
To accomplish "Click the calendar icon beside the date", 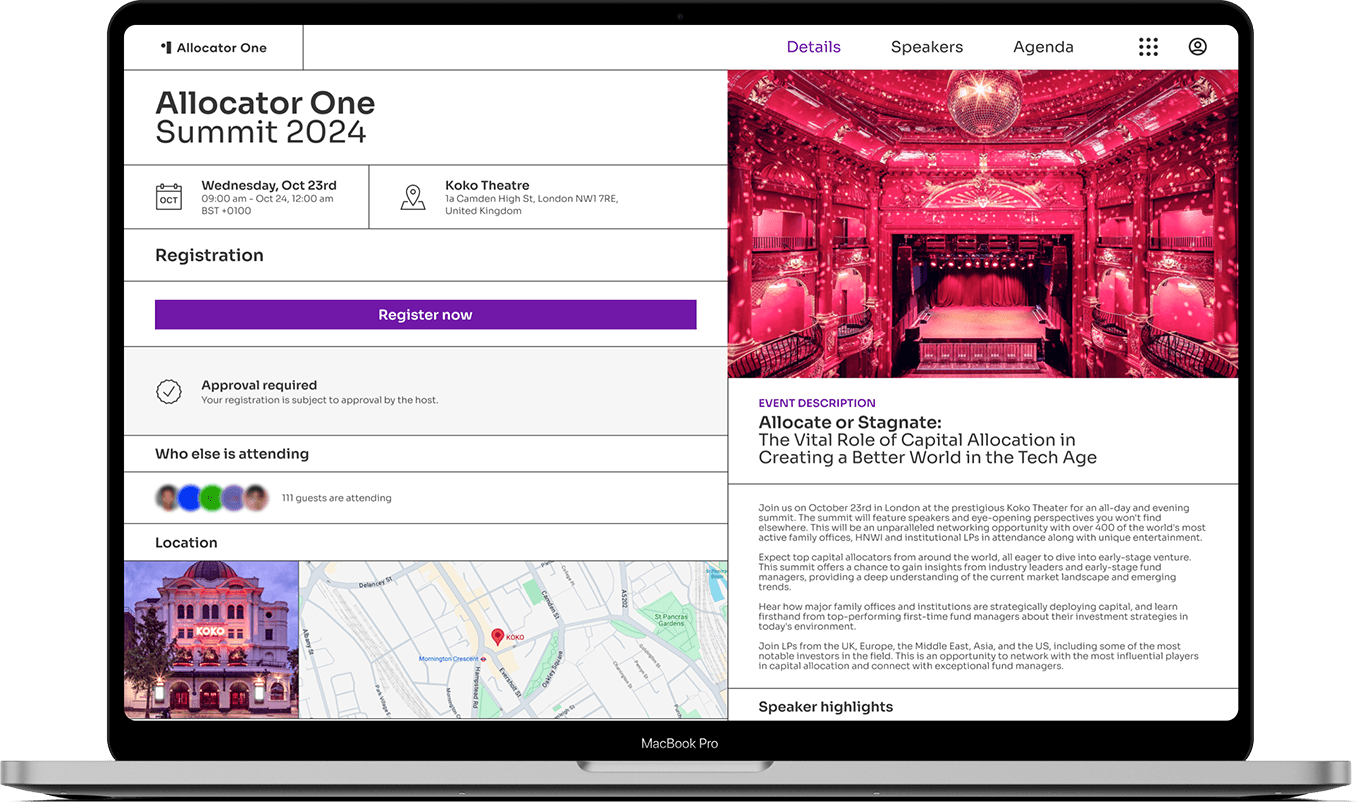I will point(169,197).
